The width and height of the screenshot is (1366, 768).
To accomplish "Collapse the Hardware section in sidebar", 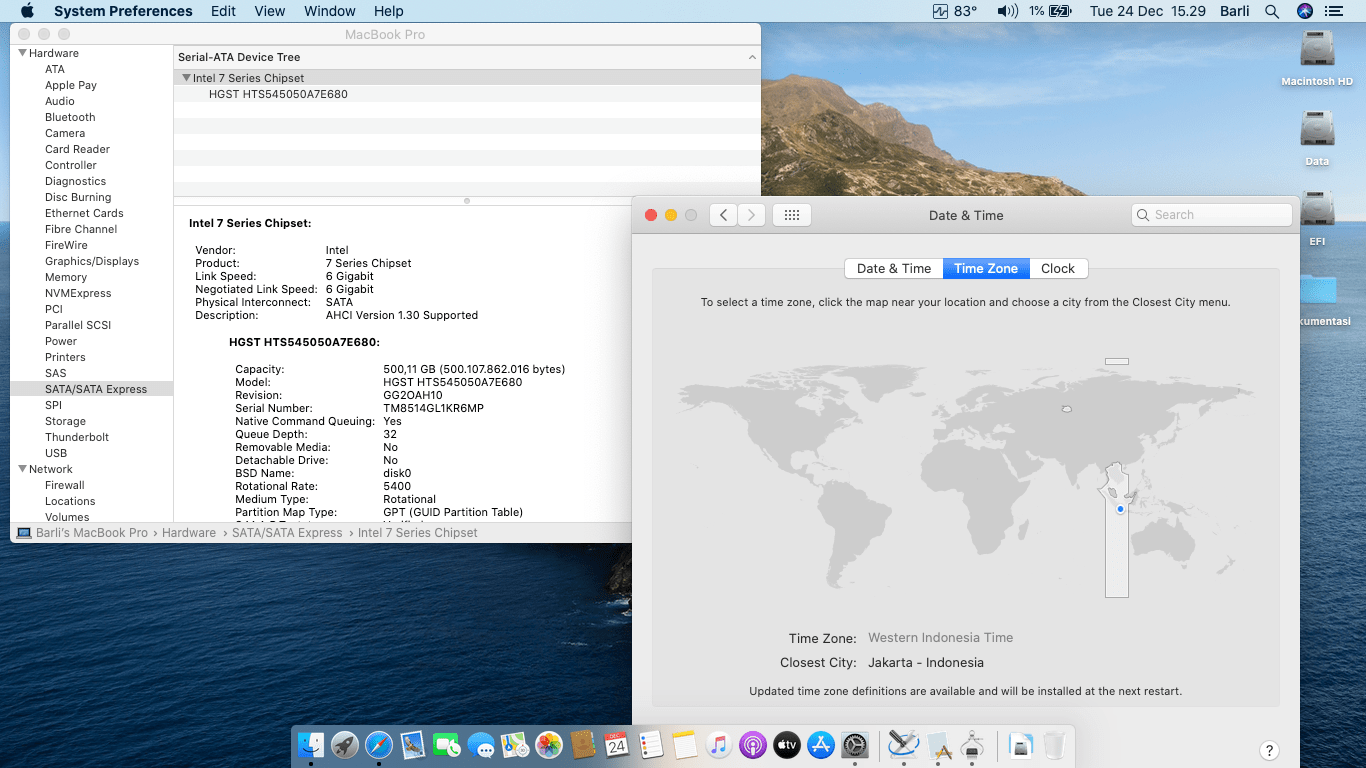I will [x=22, y=53].
